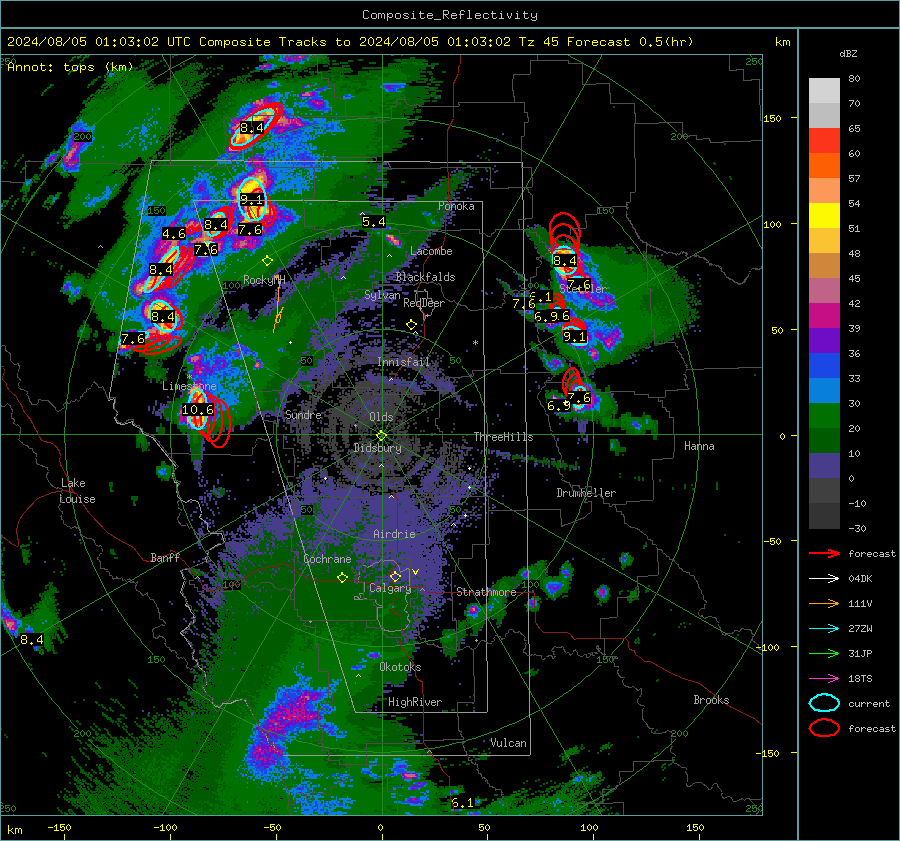The image size is (900, 841).
Task: Select the 80 dBZ color swatch
Action: pos(824,90)
